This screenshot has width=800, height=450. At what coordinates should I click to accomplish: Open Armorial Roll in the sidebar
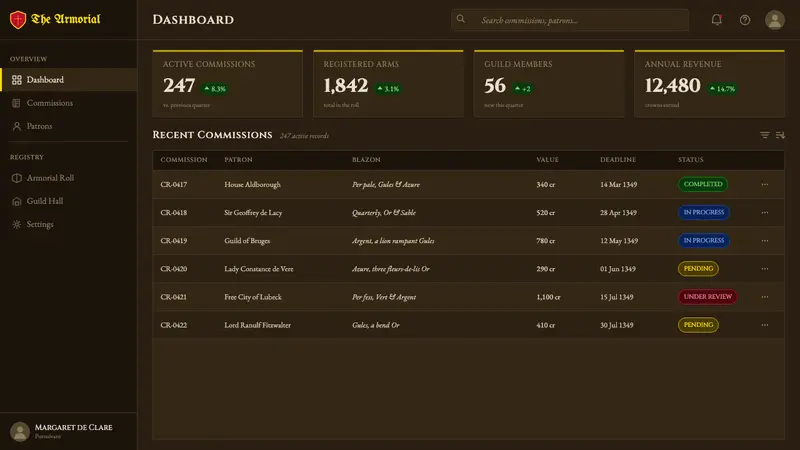tap(68, 178)
